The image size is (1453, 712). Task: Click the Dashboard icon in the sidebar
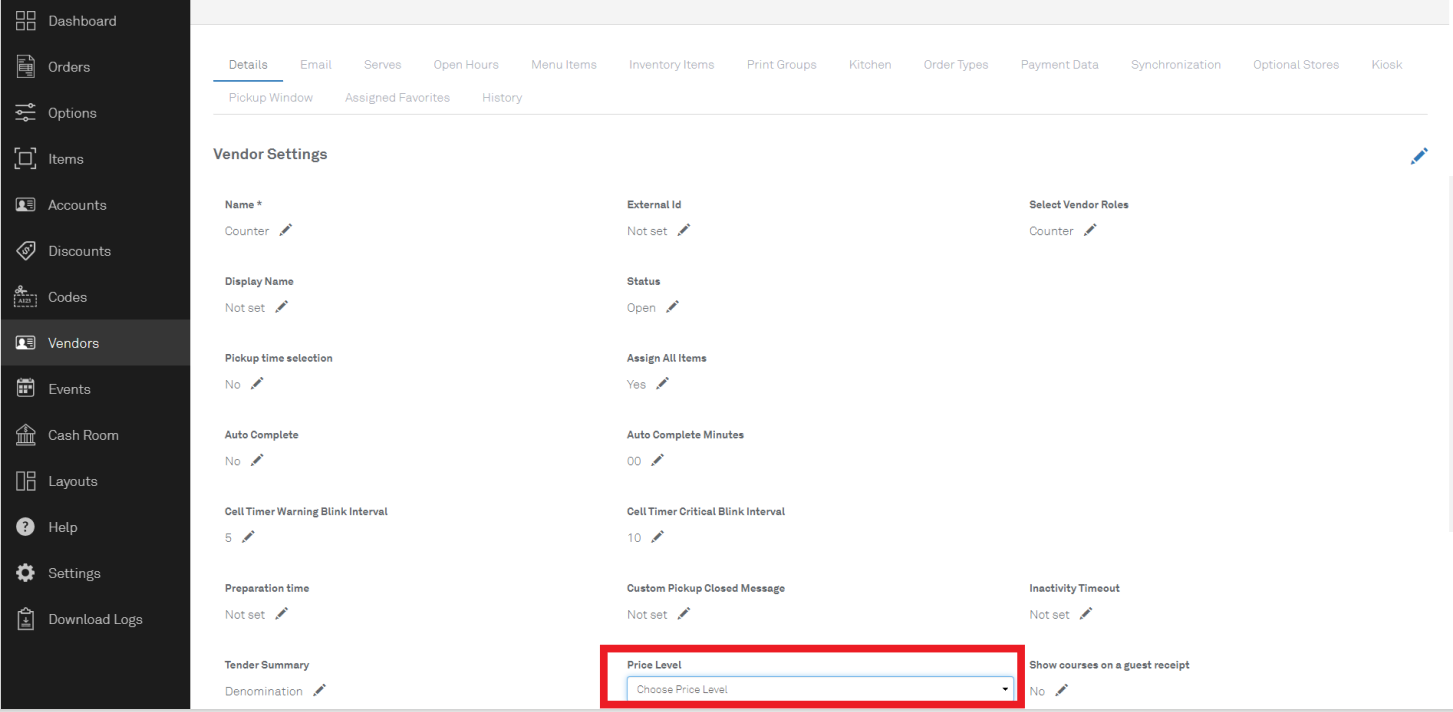[26, 21]
